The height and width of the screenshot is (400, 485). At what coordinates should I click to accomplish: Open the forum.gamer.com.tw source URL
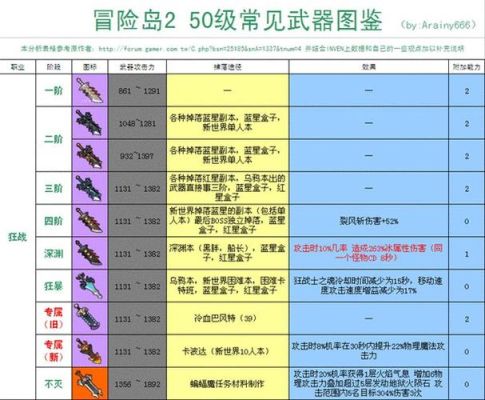pyautogui.click(x=200, y=49)
